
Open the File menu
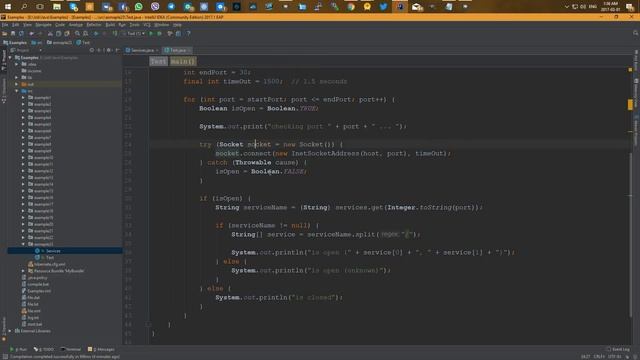coord(5,25)
